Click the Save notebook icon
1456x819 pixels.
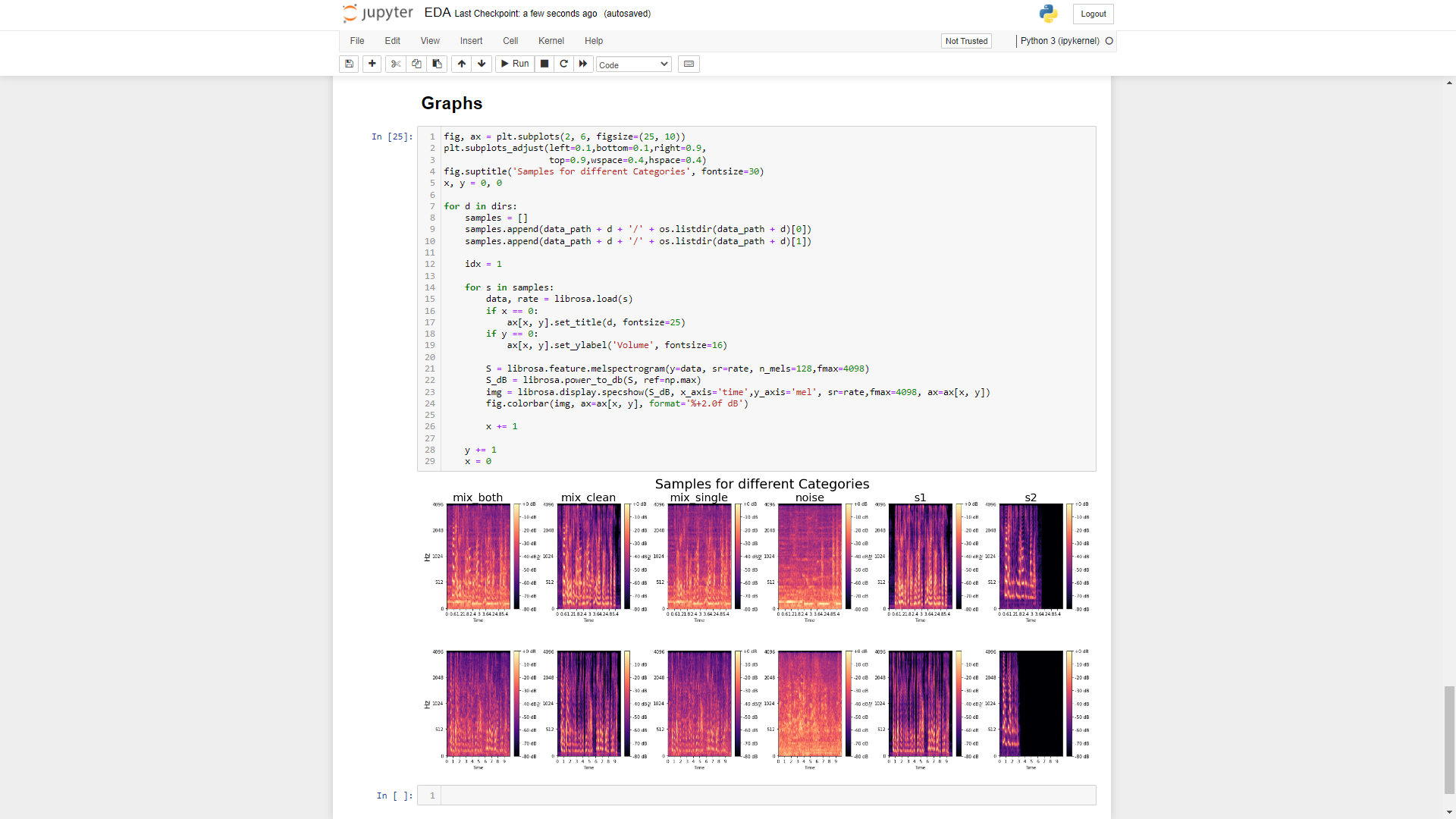350,64
